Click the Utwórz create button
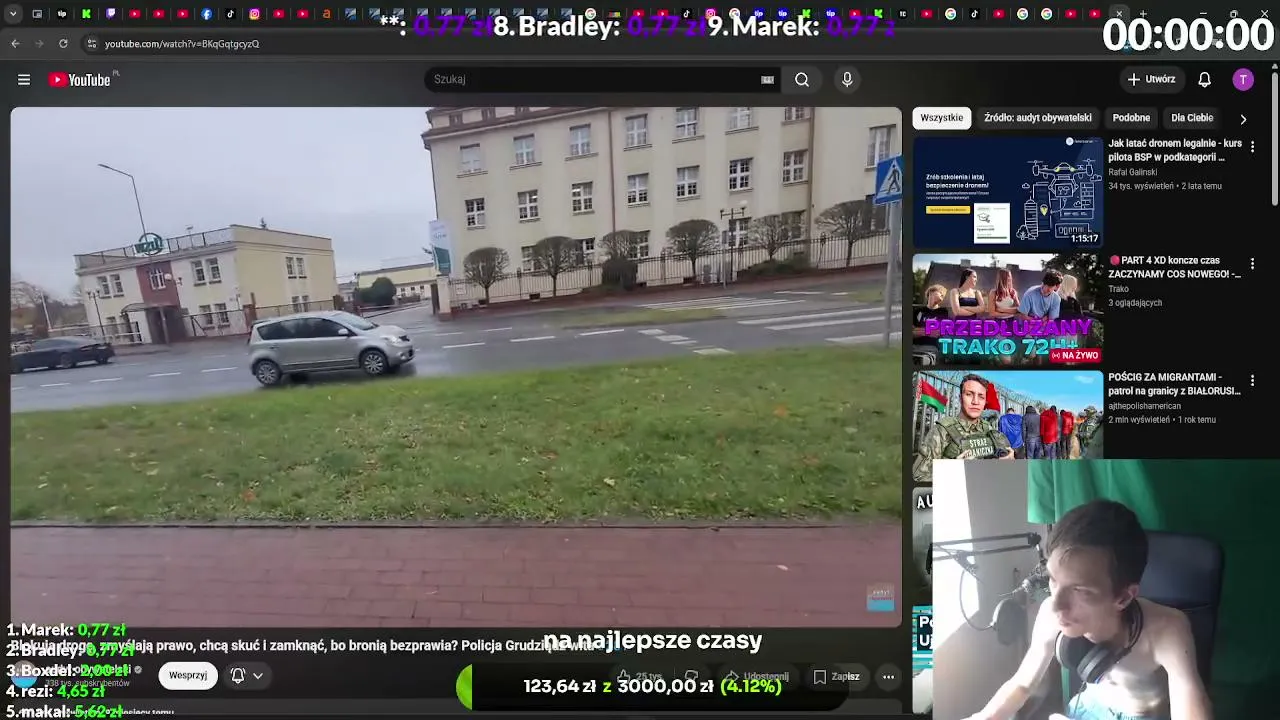Viewport: 1280px width, 720px height. tap(1152, 79)
